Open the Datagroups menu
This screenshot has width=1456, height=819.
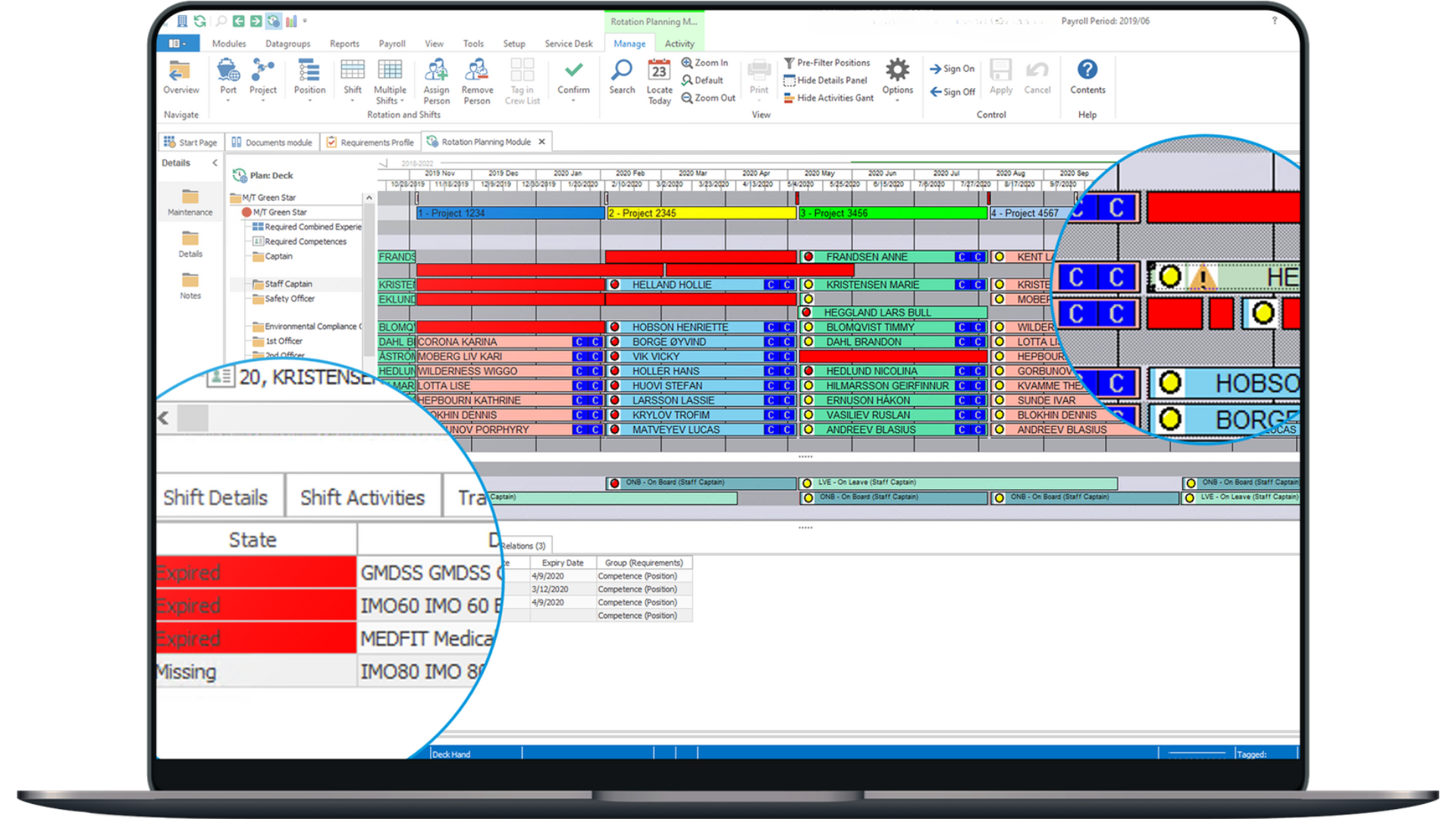(x=287, y=44)
